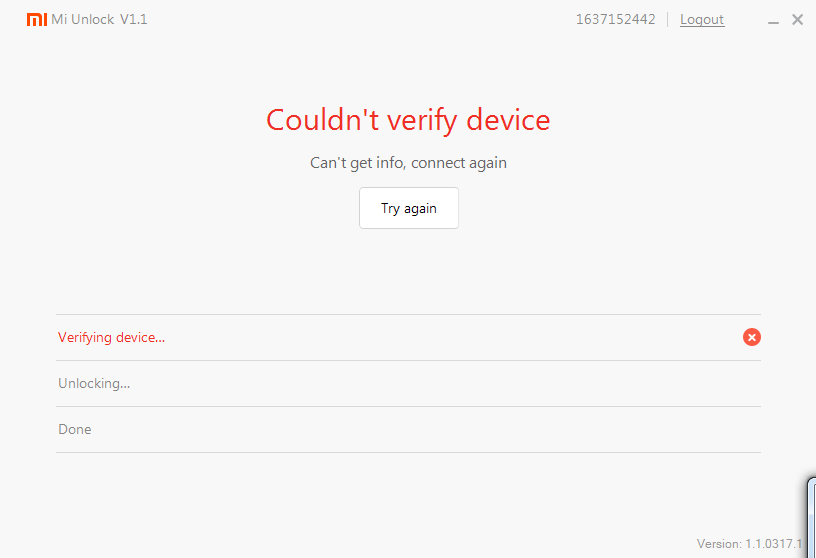Image resolution: width=816 pixels, height=558 pixels.
Task: Select the "Verifying device..." step label
Action: click(x=111, y=337)
